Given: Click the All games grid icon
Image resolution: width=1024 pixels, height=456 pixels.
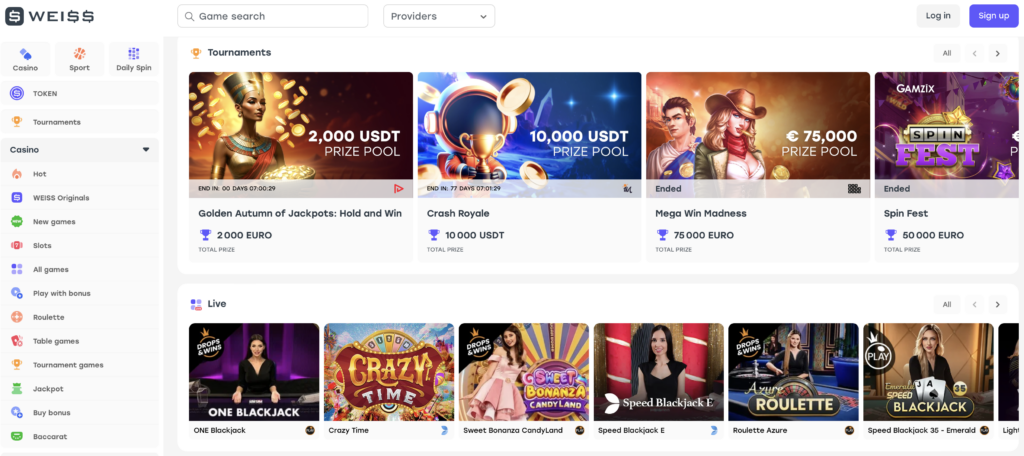Looking at the screenshot, I should tap(17, 269).
